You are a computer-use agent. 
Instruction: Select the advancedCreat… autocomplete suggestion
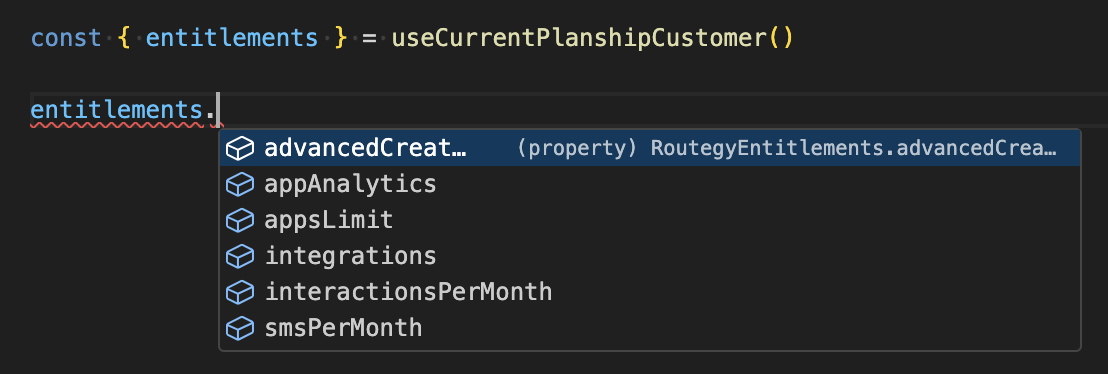click(649, 148)
